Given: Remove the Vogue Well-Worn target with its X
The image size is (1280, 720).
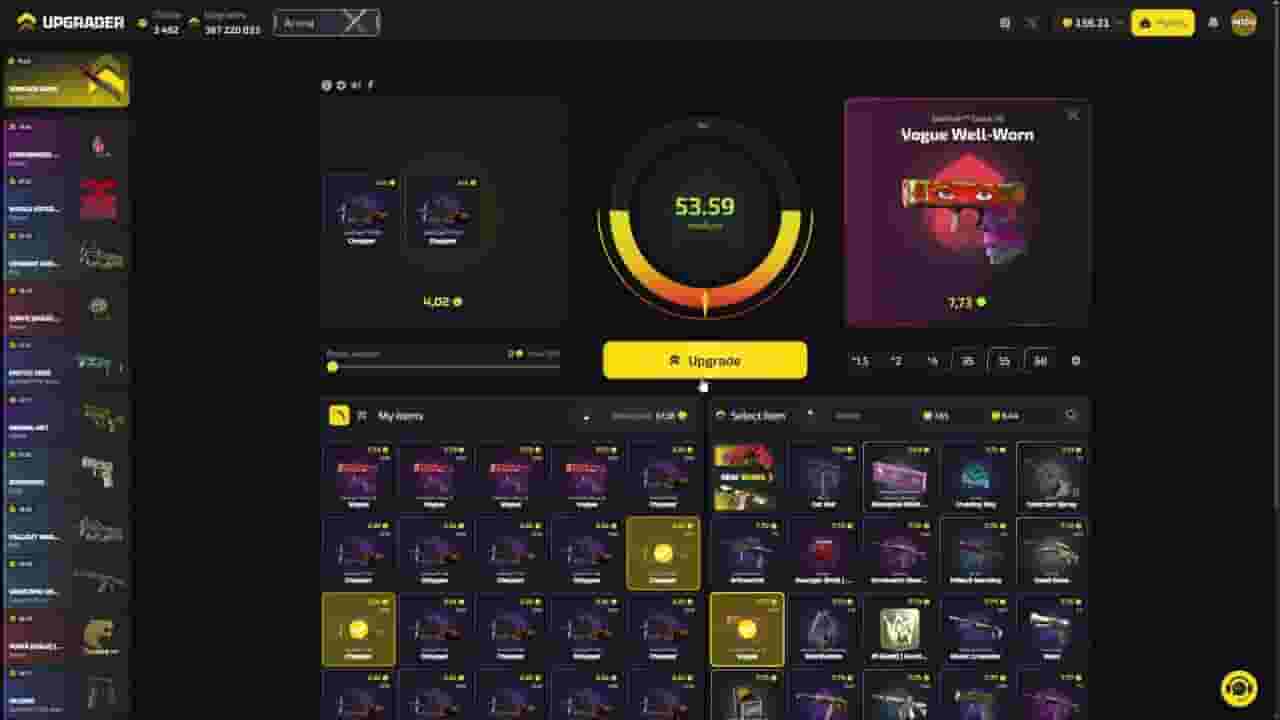Looking at the screenshot, I should (x=1073, y=115).
